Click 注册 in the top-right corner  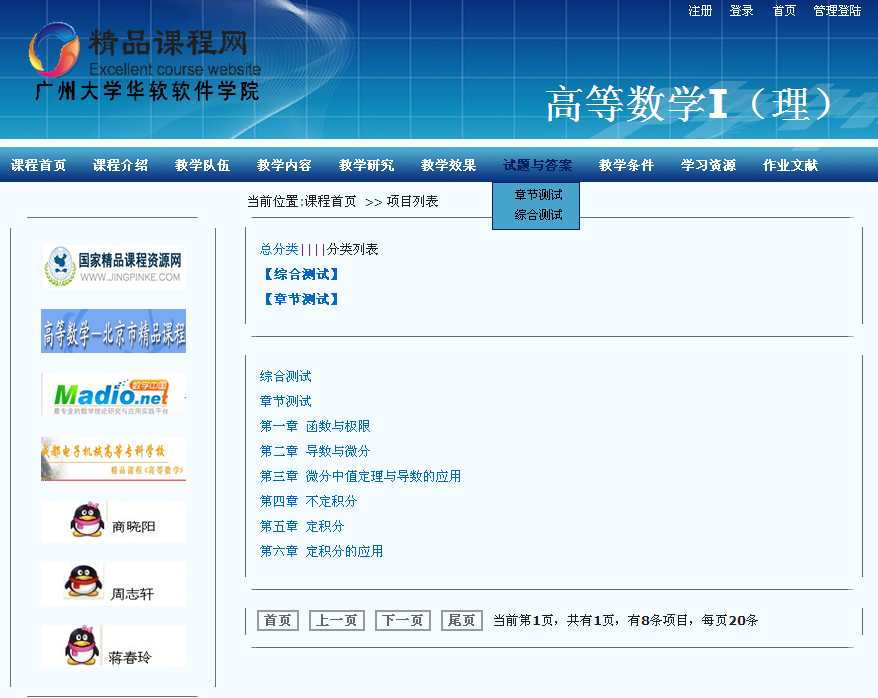point(700,11)
